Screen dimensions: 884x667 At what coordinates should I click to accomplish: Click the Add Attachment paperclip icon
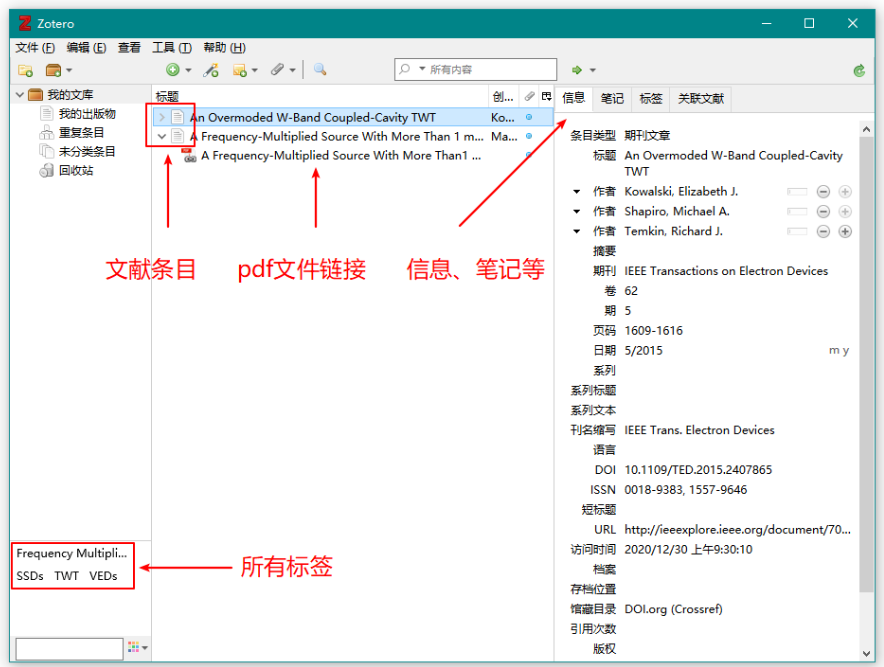pos(277,70)
